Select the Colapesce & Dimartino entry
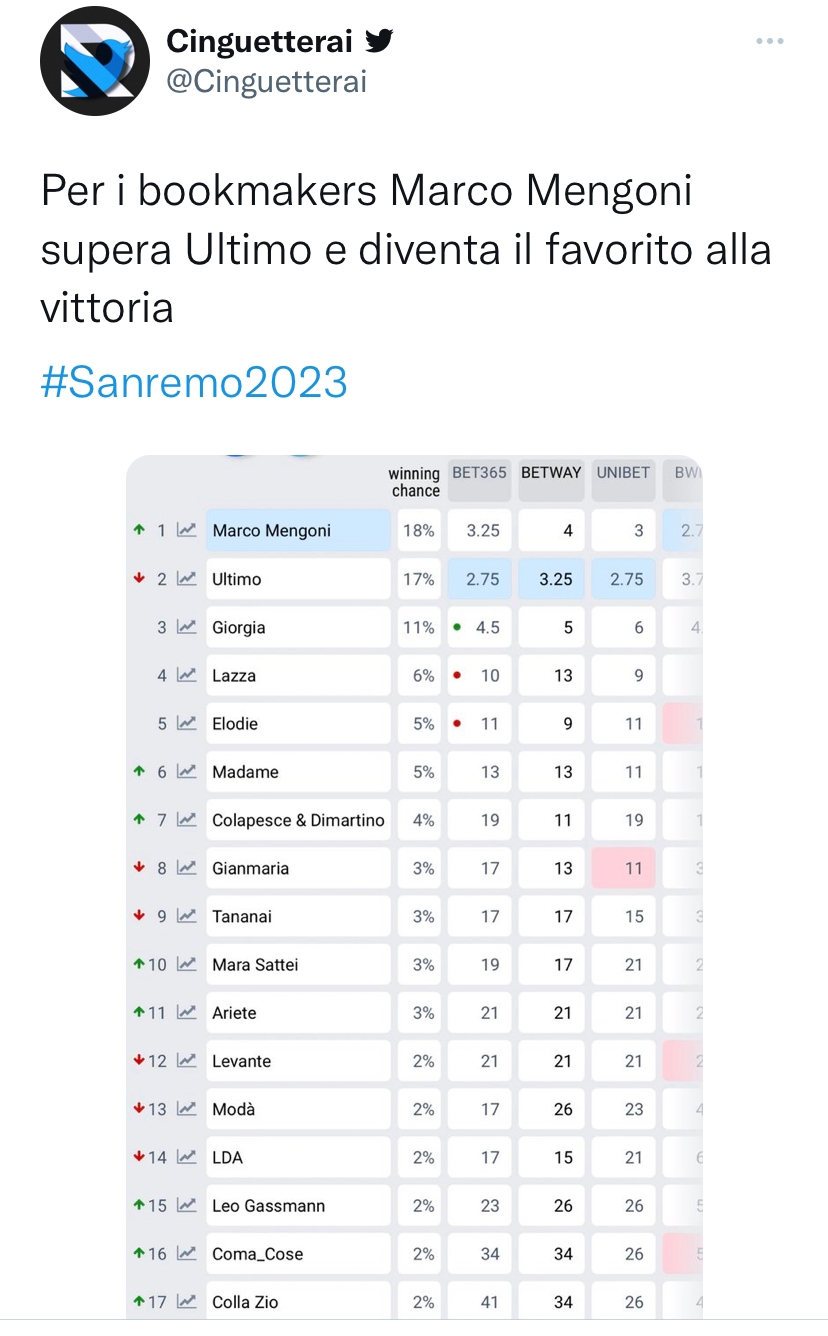Viewport: 828px width, 1336px height. [x=298, y=820]
